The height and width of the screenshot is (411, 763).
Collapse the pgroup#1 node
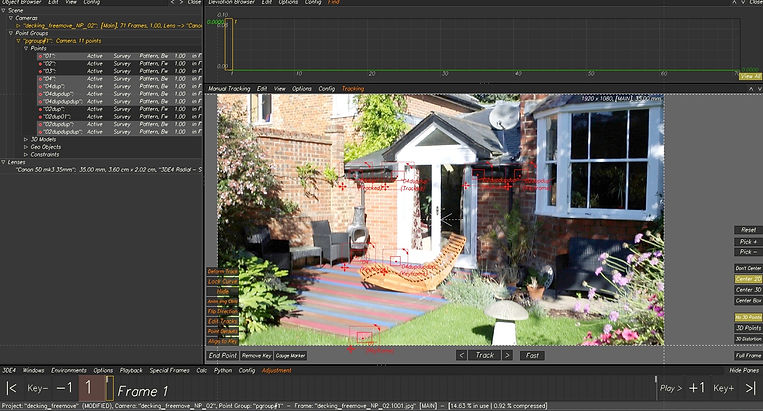[18, 41]
